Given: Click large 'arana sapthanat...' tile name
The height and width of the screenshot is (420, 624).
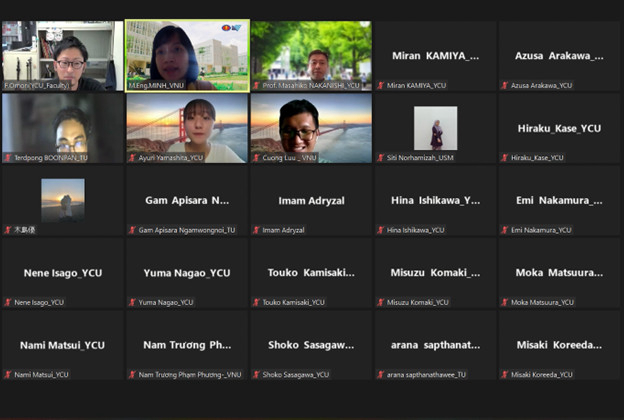Looking at the screenshot, I should point(435,345).
